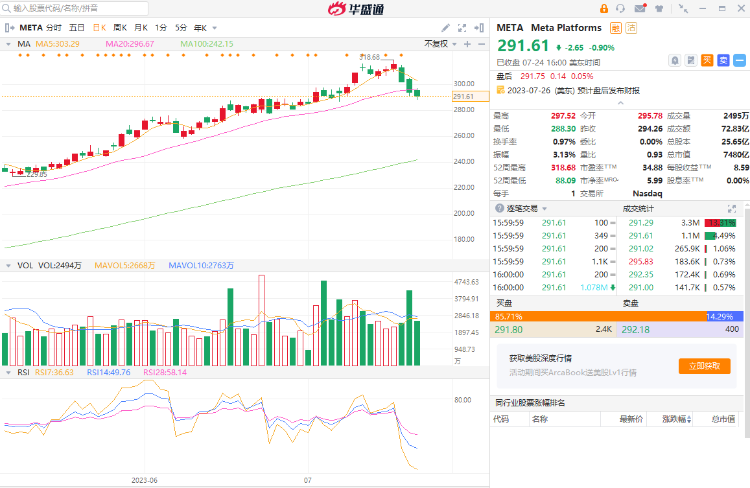
Task: Click the orange 买 buy button
Action: click(707, 60)
